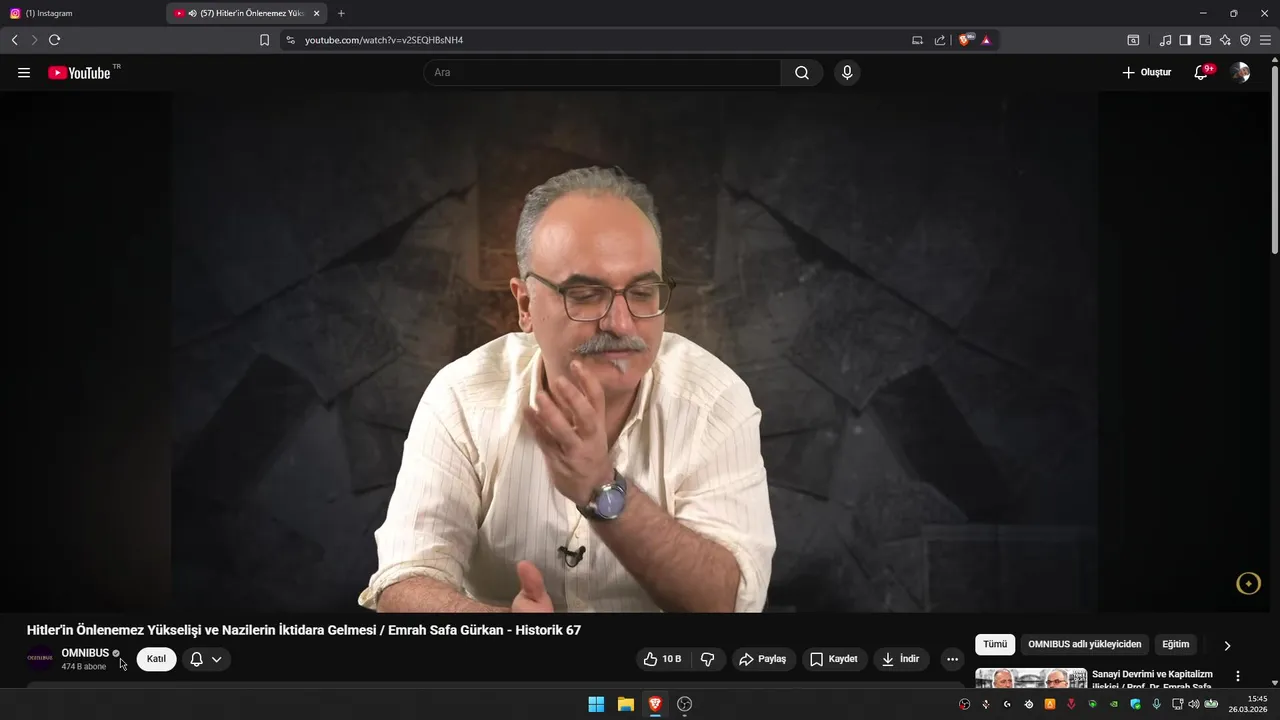Open the Sanayi Devrimi ve Kapitalizm thumbnail
1280x720 pixels.
coord(1031,678)
